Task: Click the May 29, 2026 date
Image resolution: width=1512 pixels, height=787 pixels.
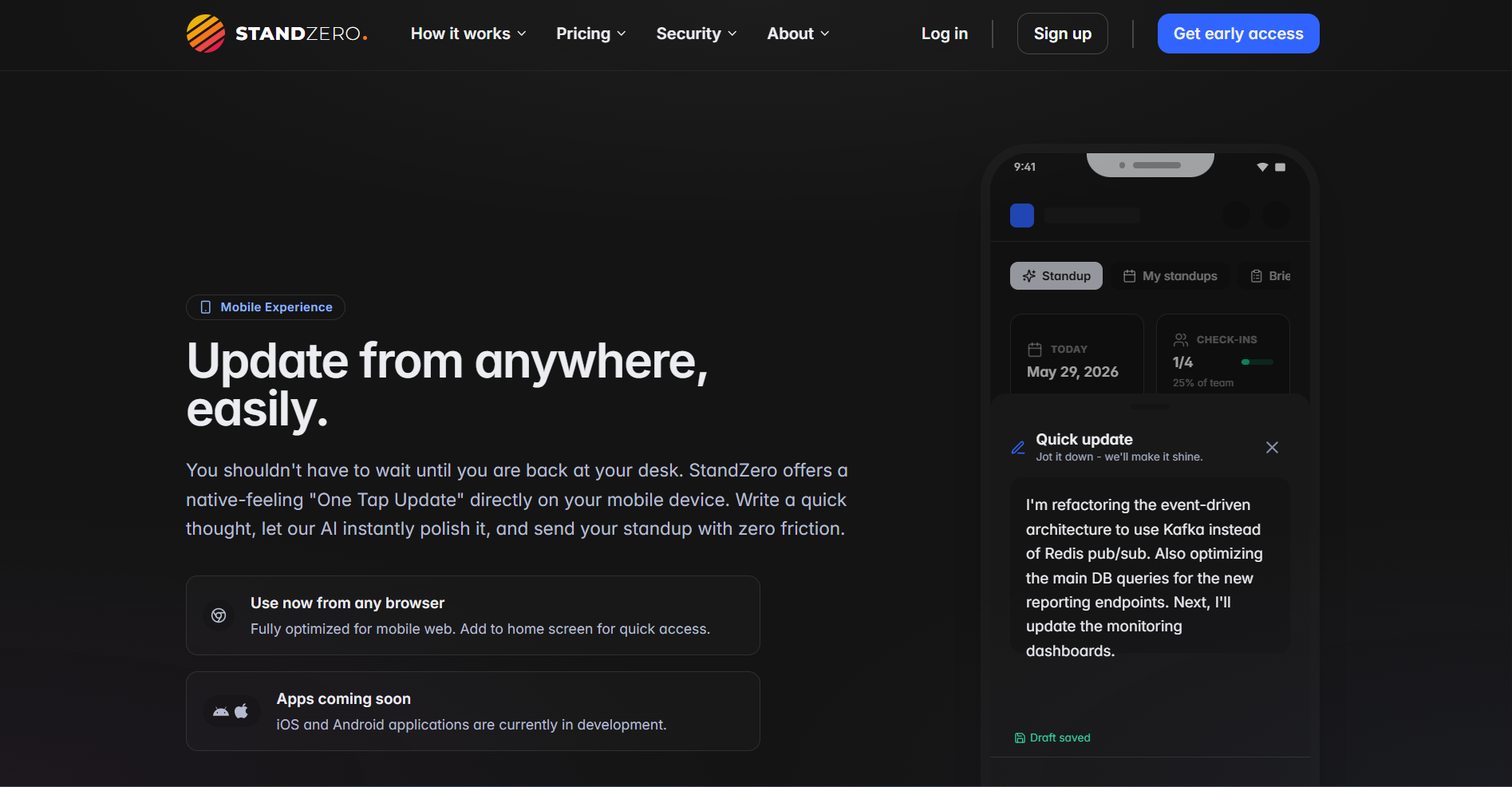Action: click(x=1072, y=372)
